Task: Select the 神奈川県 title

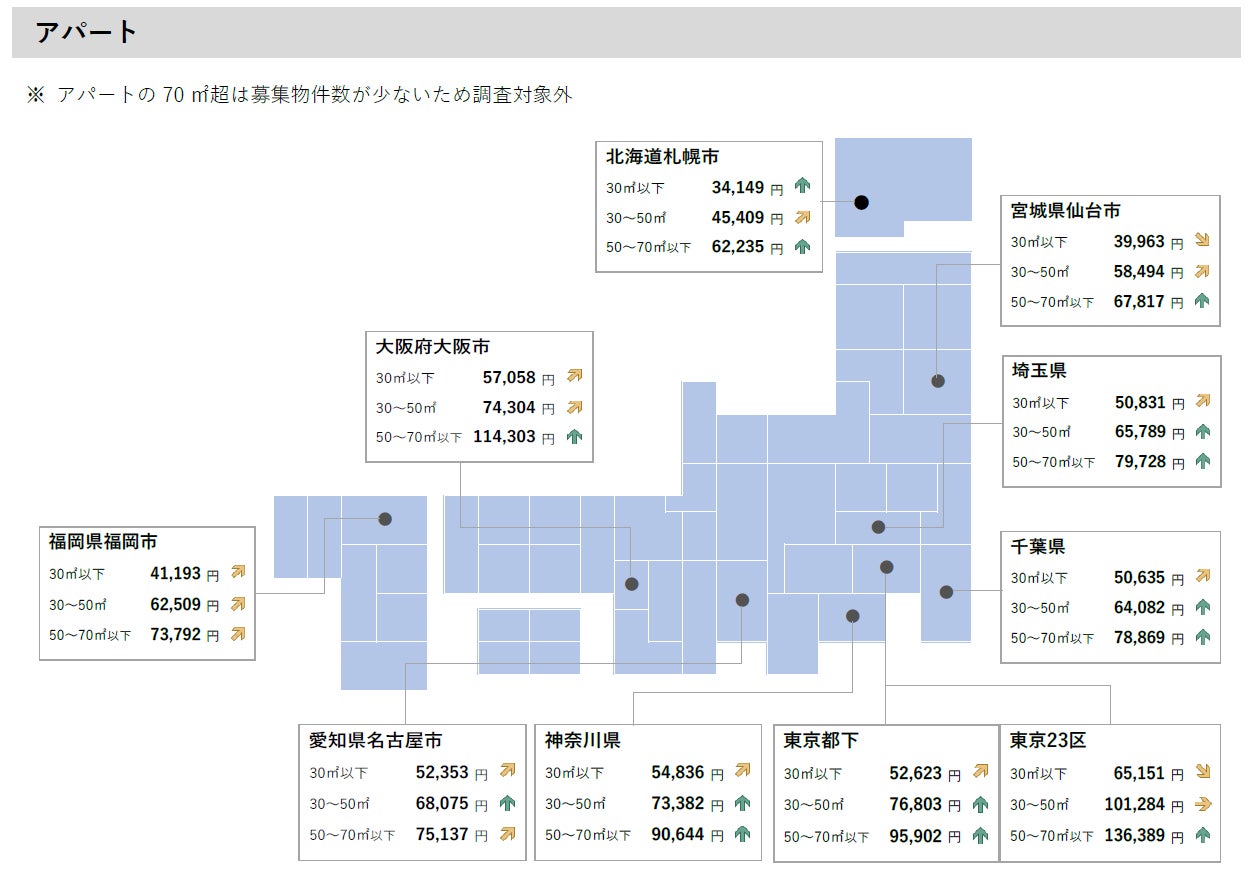Action: [x=582, y=741]
